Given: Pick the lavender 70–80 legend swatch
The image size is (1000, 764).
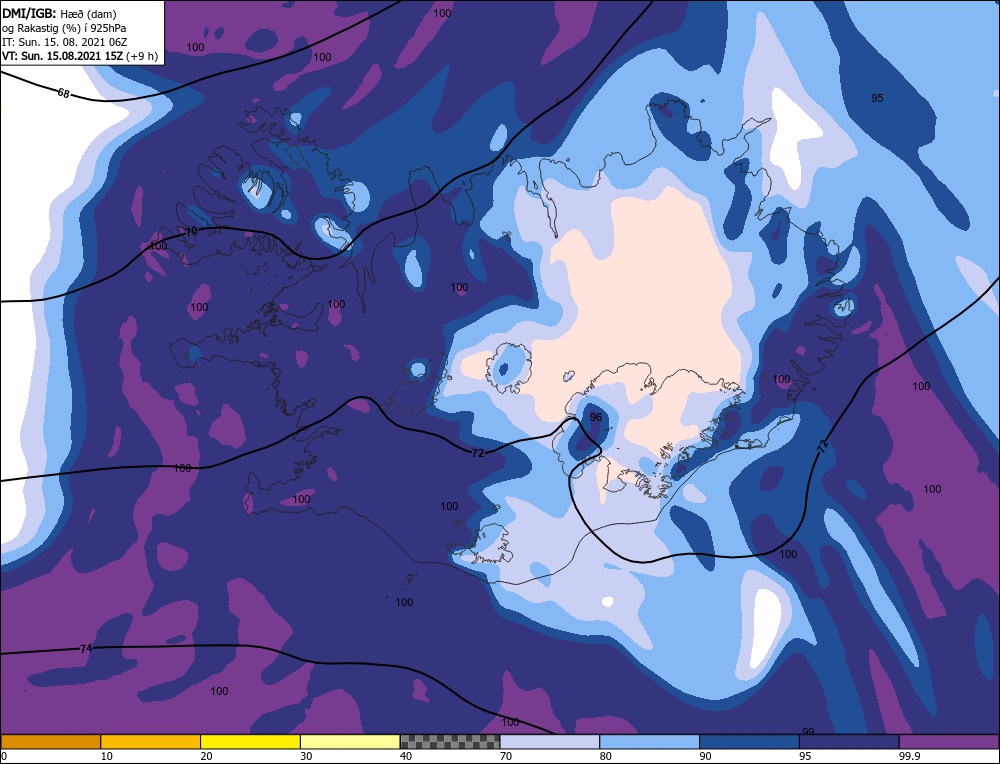Looking at the screenshot, I should [x=550, y=741].
